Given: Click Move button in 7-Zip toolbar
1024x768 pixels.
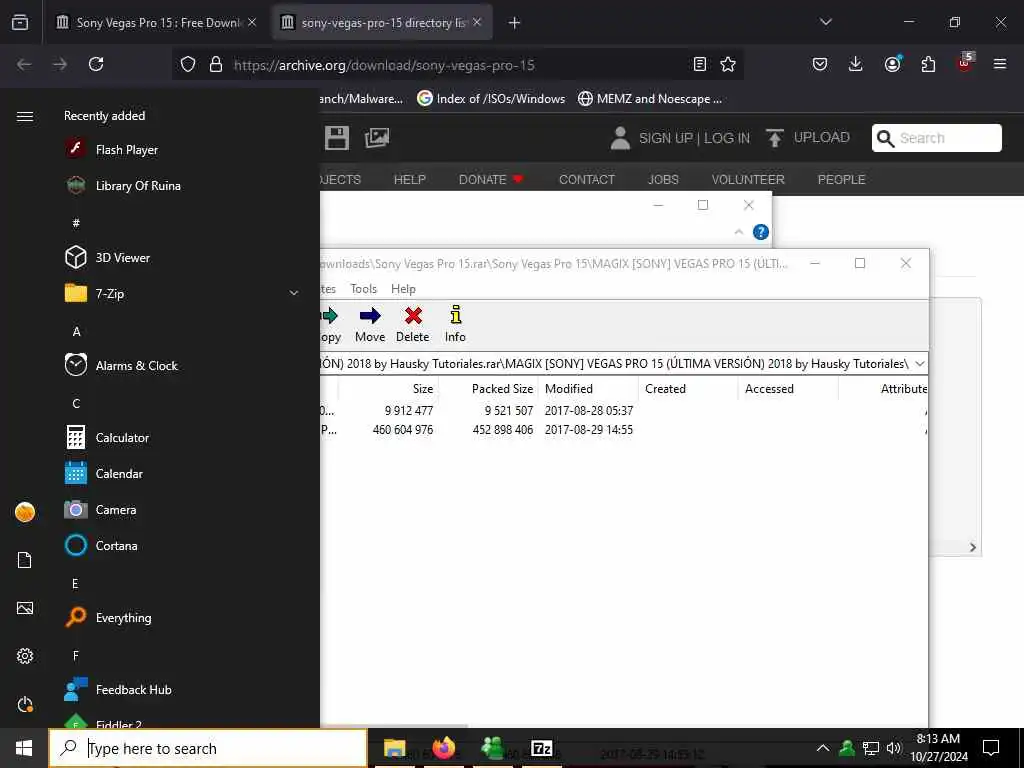Looking at the screenshot, I should [370, 324].
